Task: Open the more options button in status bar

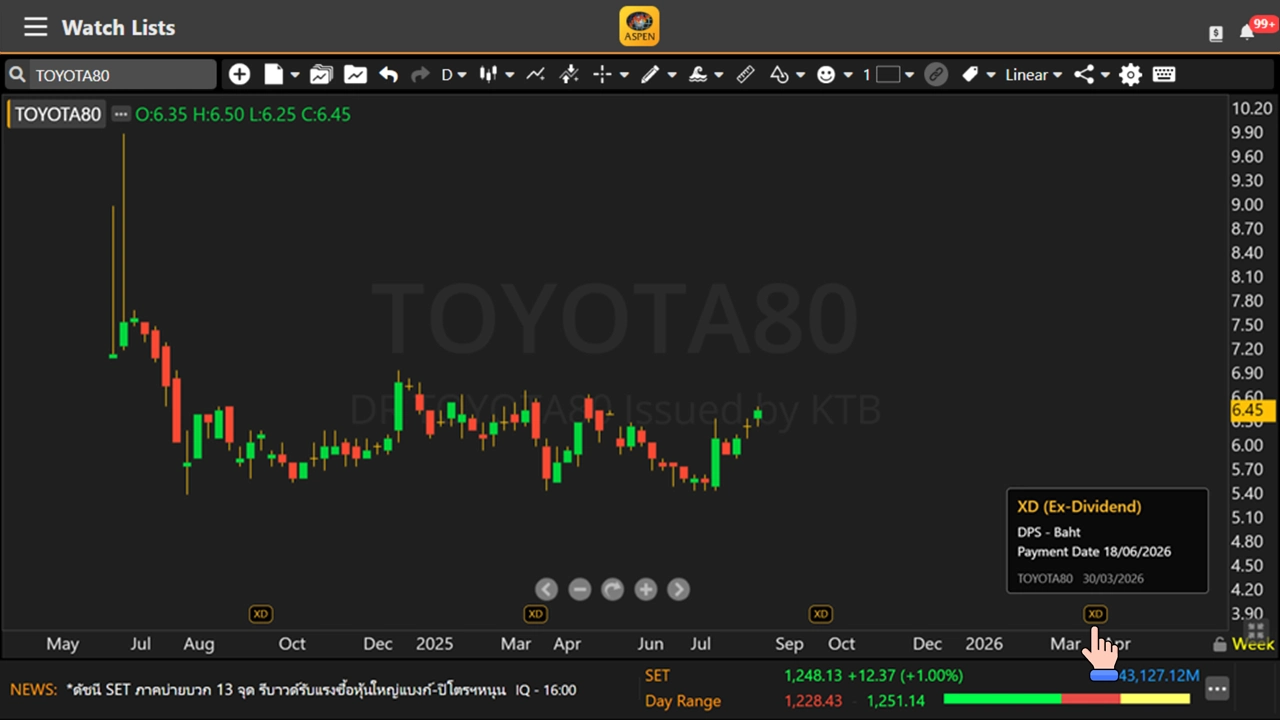Action: [x=1216, y=688]
